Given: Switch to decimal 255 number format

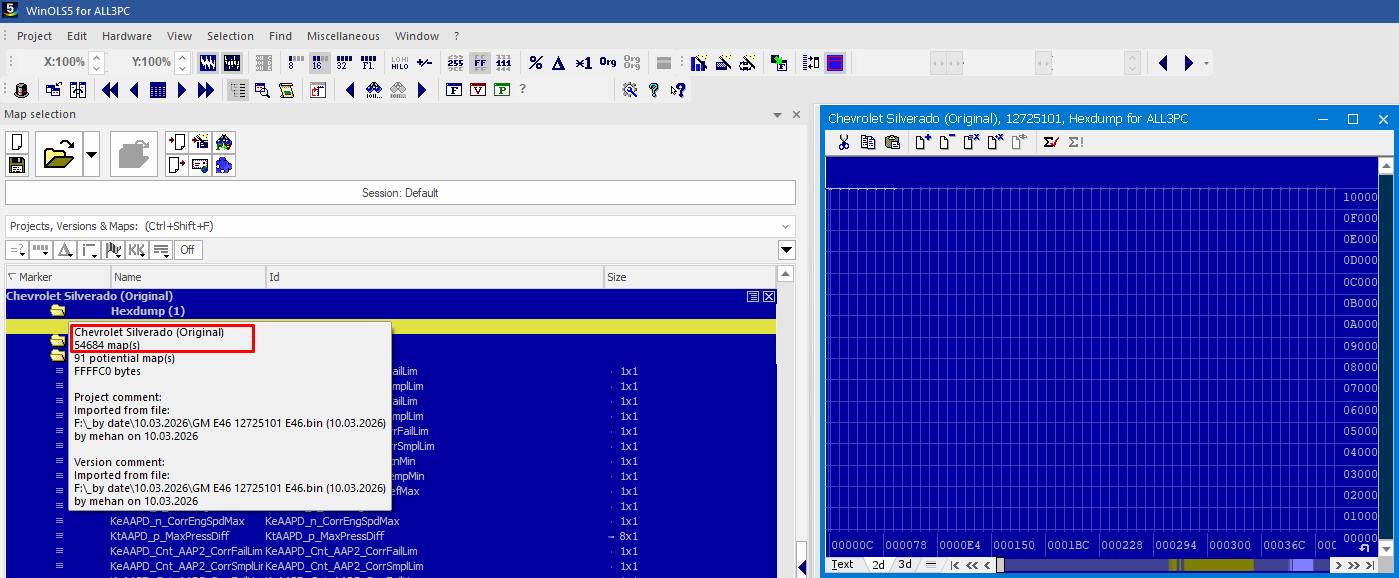Looking at the screenshot, I should (x=455, y=63).
